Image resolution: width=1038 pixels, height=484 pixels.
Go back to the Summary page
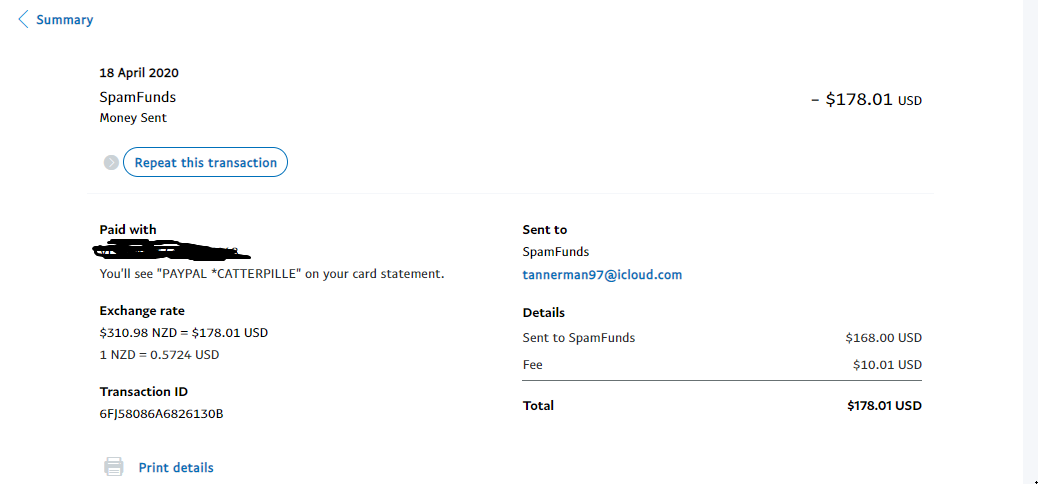pyautogui.click(x=64, y=20)
